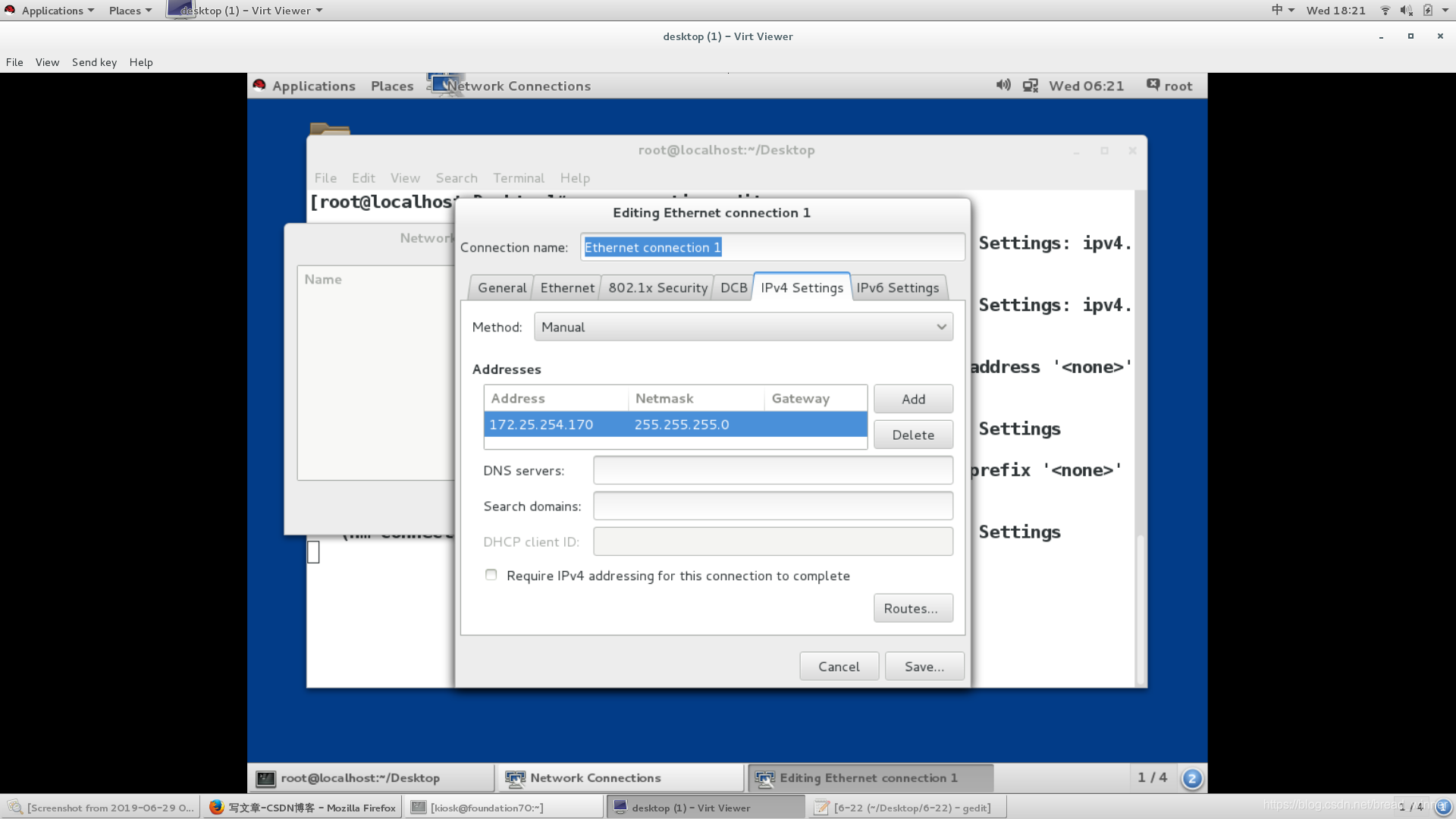Image resolution: width=1456 pixels, height=819 pixels.
Task: Open the host battery status icon
Action: pyautogui.click(x=1428, y=10)
